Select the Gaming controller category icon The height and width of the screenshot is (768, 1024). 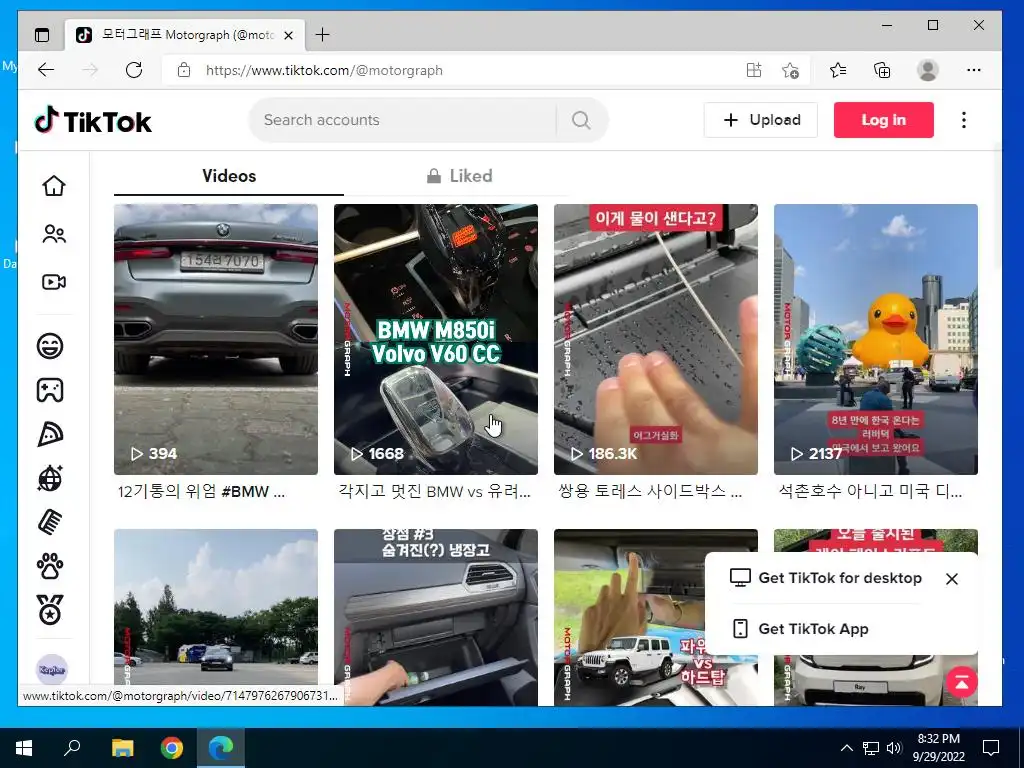tap(50, 390)
